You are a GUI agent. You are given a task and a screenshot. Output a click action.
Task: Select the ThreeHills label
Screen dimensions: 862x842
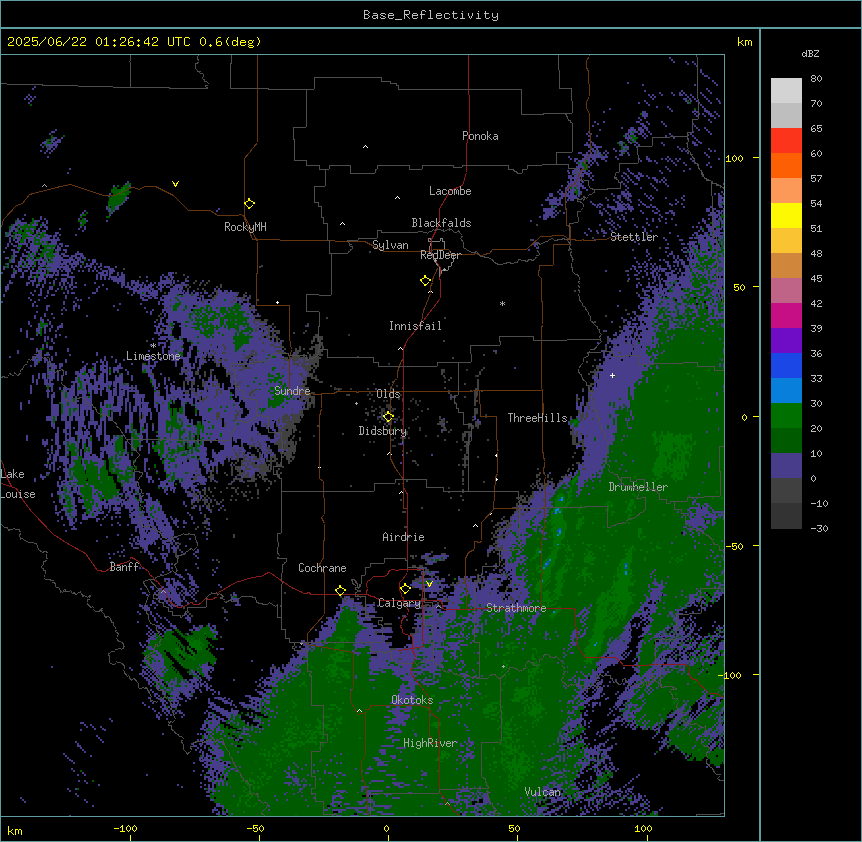pos(537,418)
